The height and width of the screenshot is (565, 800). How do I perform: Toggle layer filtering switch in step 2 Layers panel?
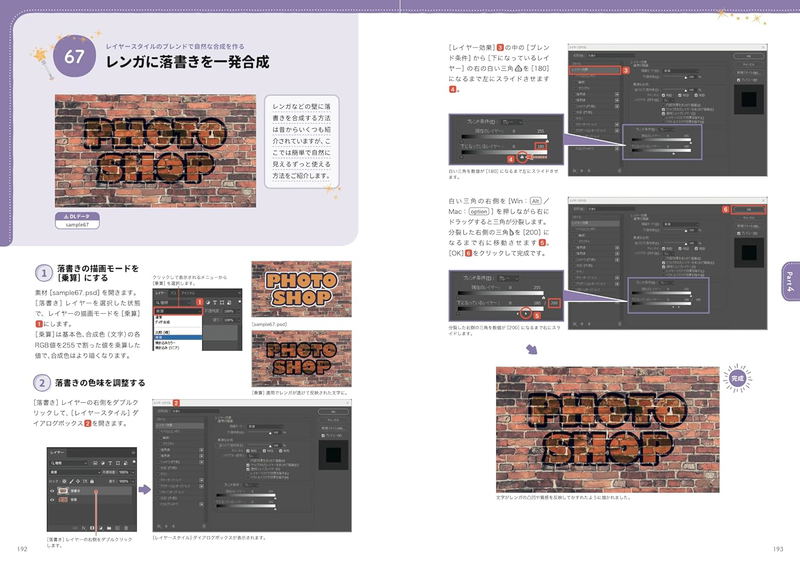134,461
